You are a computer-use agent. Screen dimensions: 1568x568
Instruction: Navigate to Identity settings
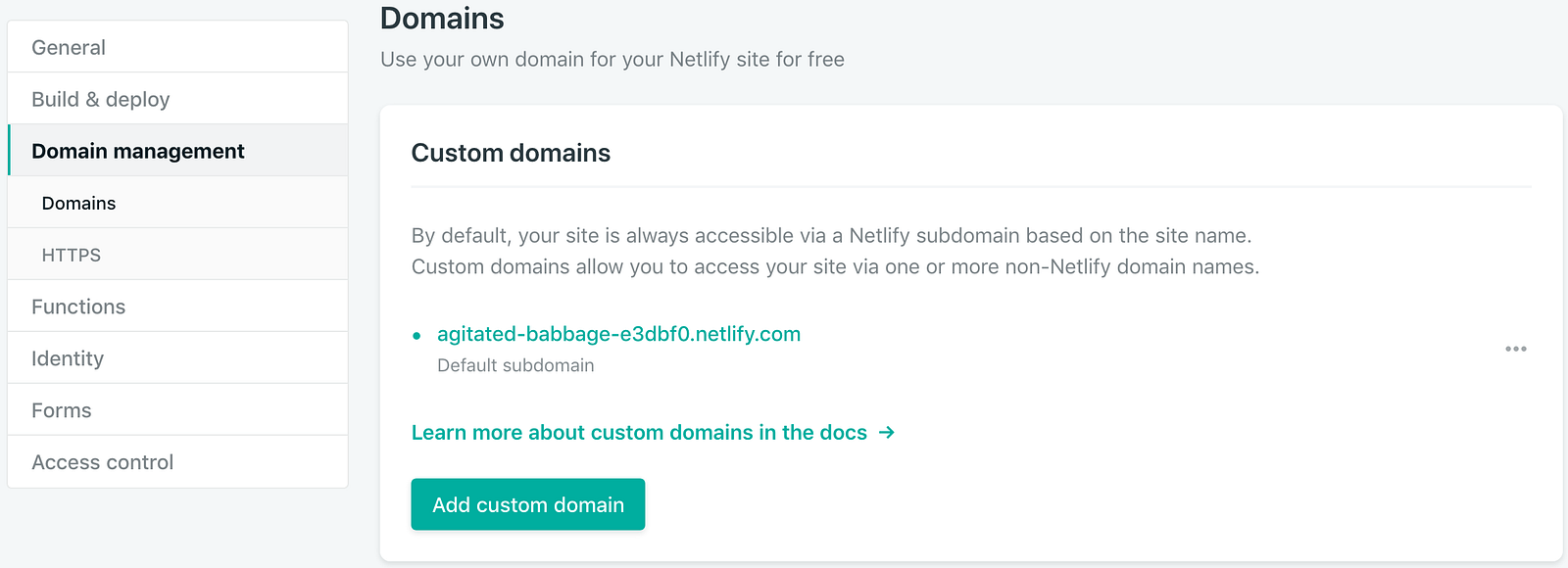coord(68,358)
